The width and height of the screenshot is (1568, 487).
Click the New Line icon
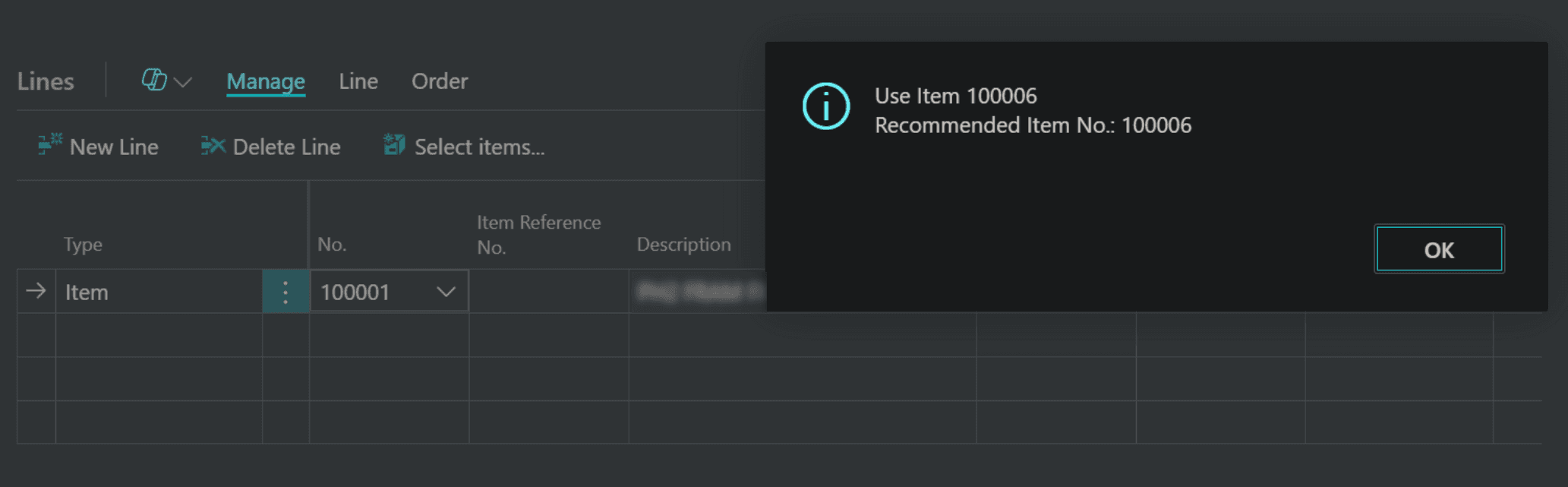pos(50,144)
